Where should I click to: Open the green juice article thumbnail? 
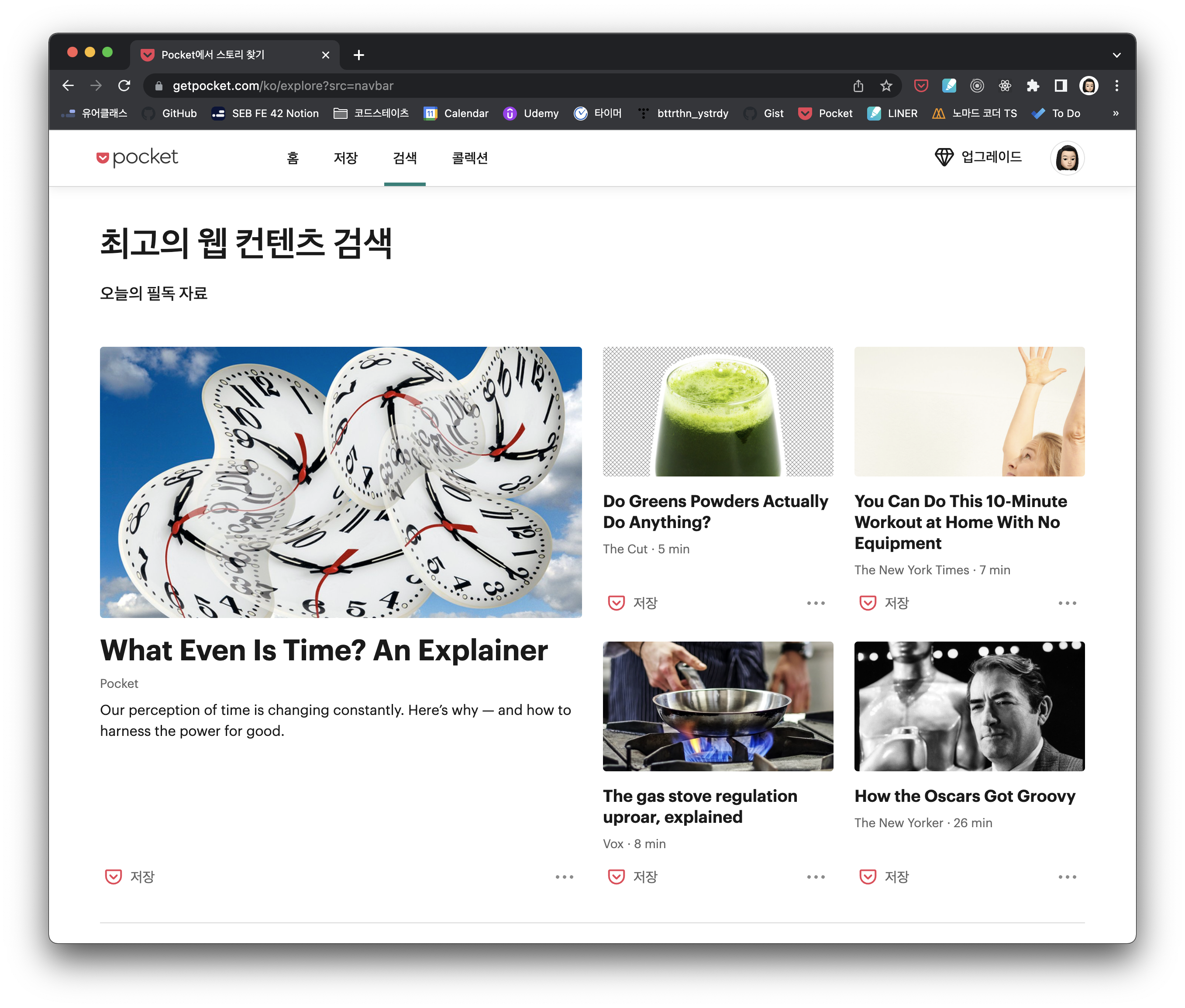click(718, 411)
